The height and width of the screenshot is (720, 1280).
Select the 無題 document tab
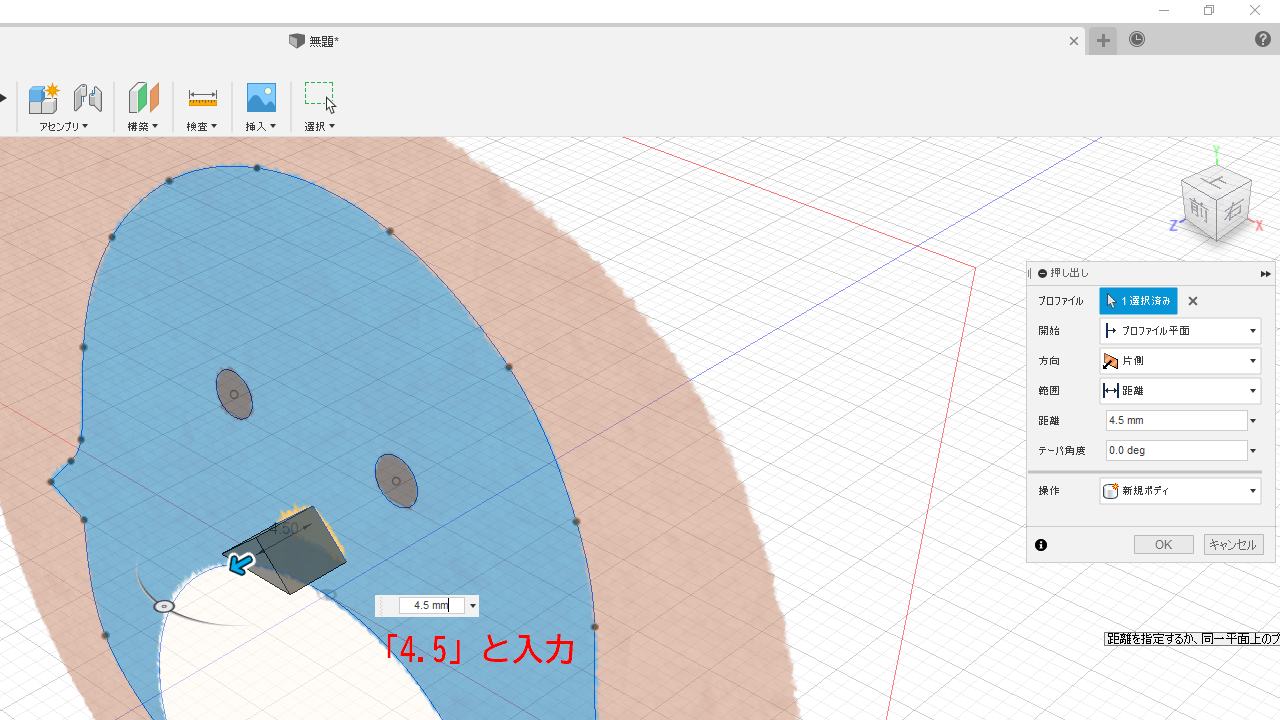pos(314,41)
